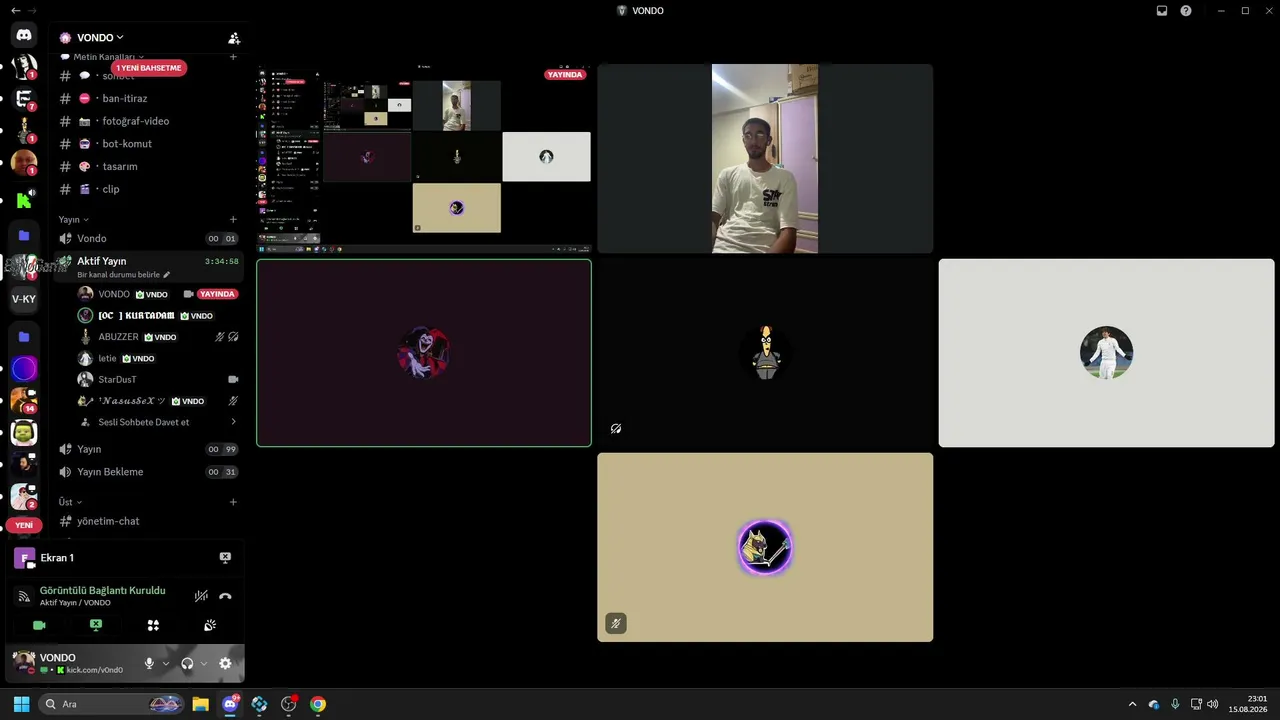Go forward with the title bar arrow
1280x720 pixels.
(x=32, y=10)
